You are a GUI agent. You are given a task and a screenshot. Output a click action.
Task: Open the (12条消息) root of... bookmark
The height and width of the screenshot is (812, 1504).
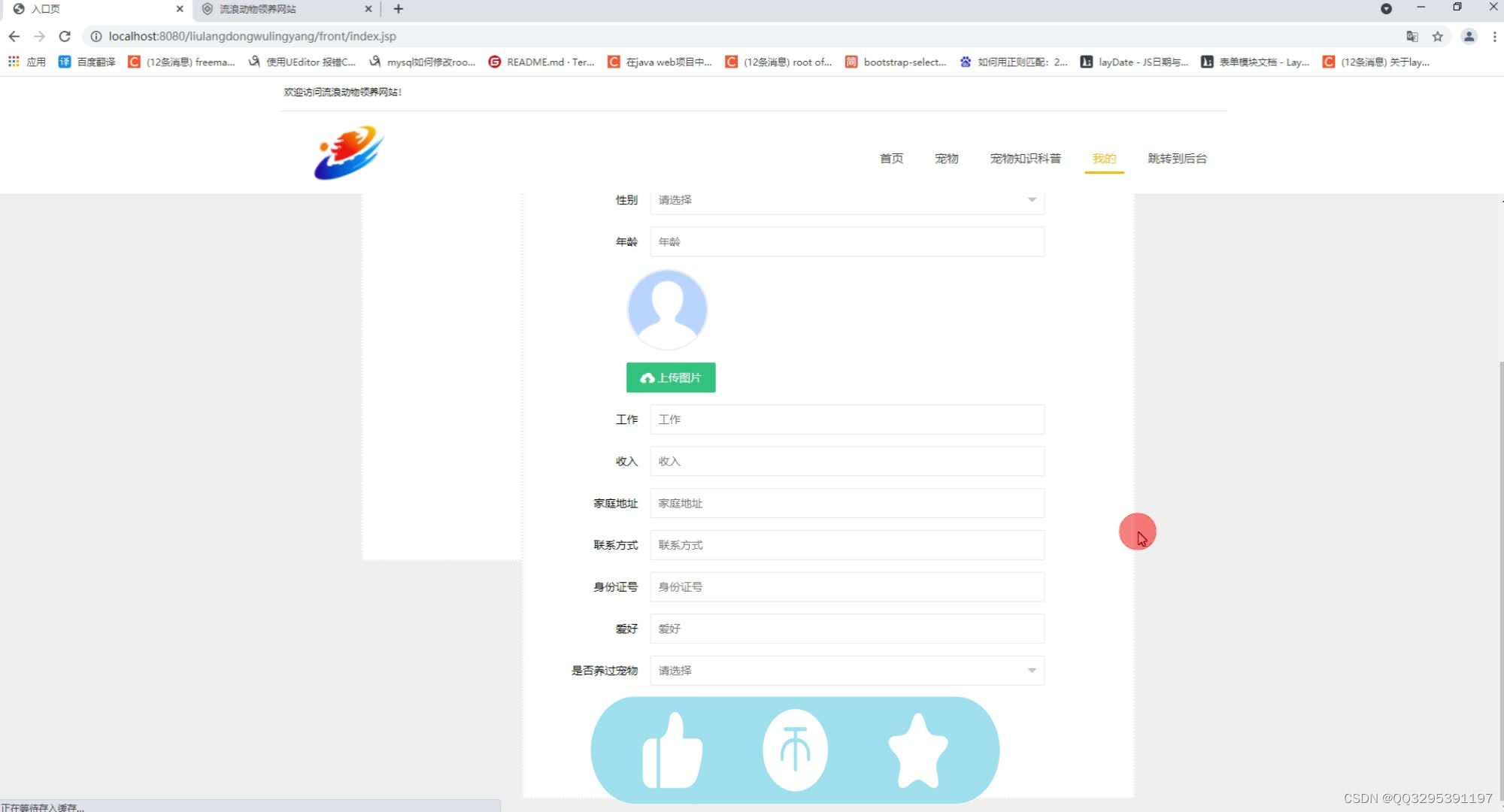pos(779,62)
